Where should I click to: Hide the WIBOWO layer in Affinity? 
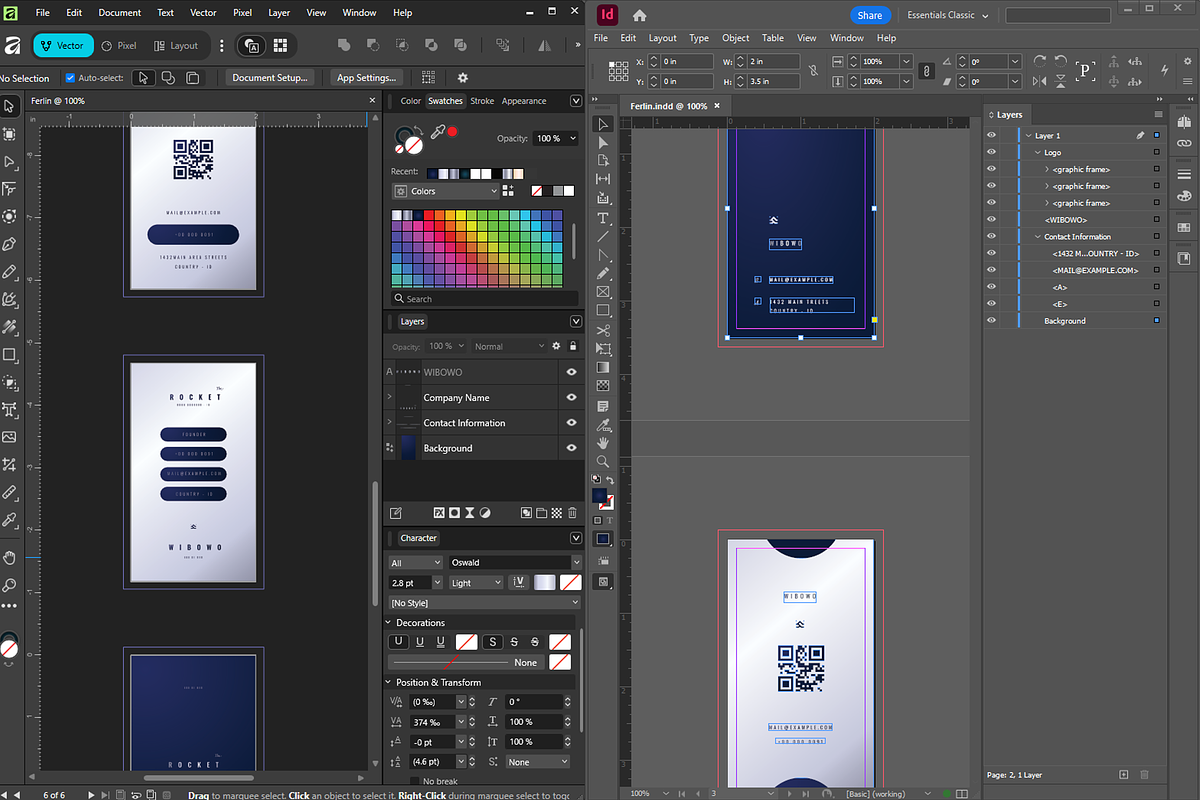coord(571,372)
